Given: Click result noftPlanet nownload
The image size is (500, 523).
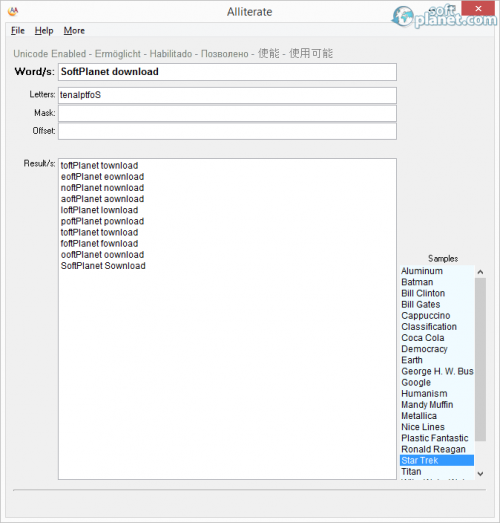Looking at the screenshot, I should point(102,188).
